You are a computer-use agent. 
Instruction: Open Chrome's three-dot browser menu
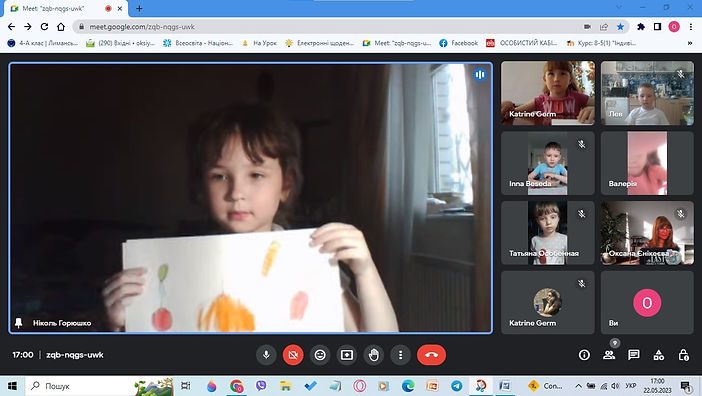click(691, 27)
